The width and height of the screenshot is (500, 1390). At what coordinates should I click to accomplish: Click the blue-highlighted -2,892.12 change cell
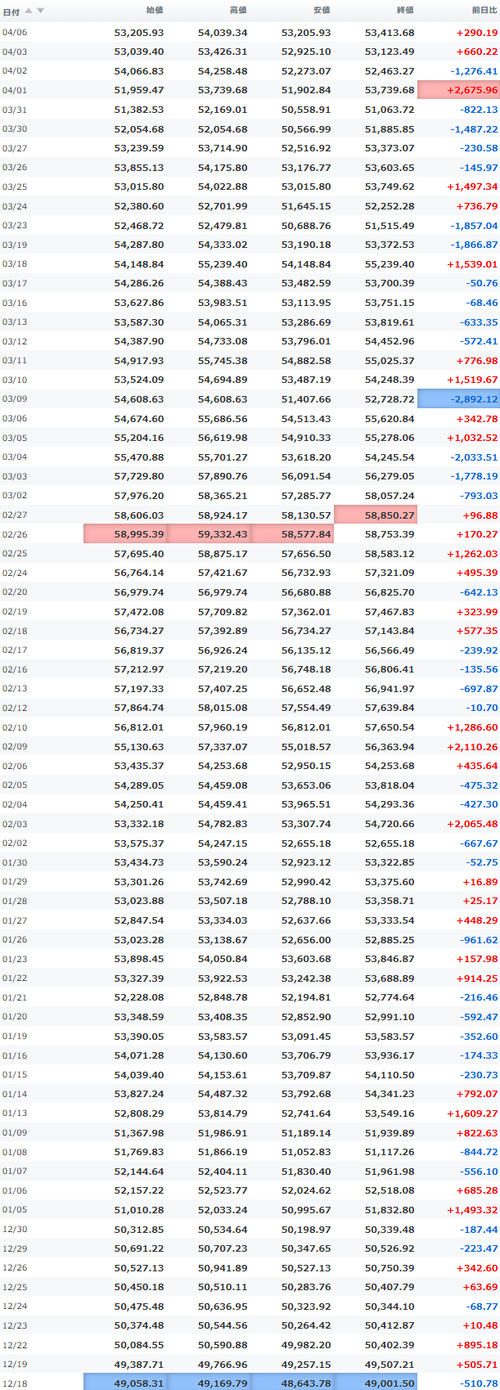coord(458,399)
